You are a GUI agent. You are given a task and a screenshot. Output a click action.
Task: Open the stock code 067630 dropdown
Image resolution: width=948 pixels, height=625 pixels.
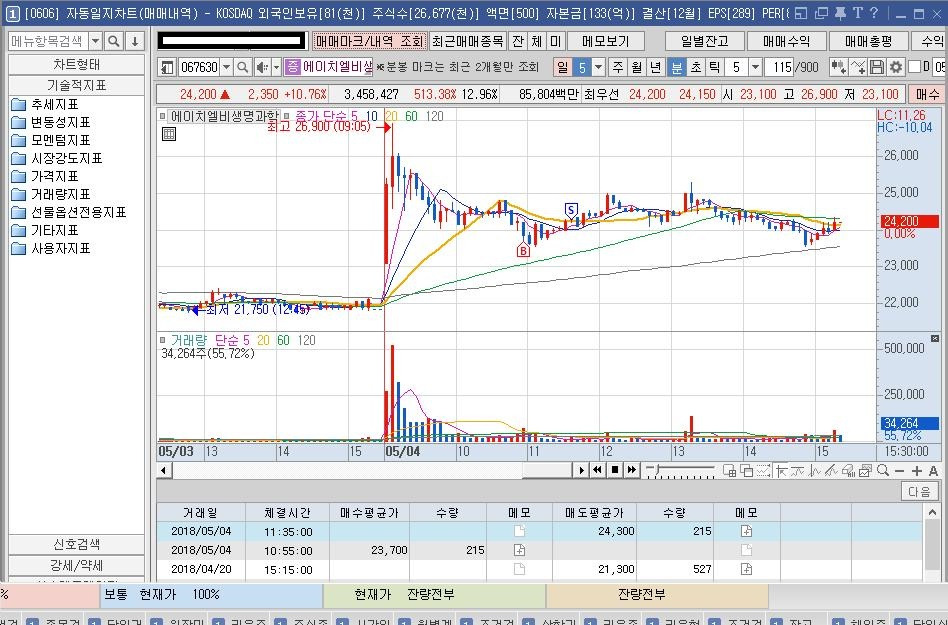(x=226, y=67)
